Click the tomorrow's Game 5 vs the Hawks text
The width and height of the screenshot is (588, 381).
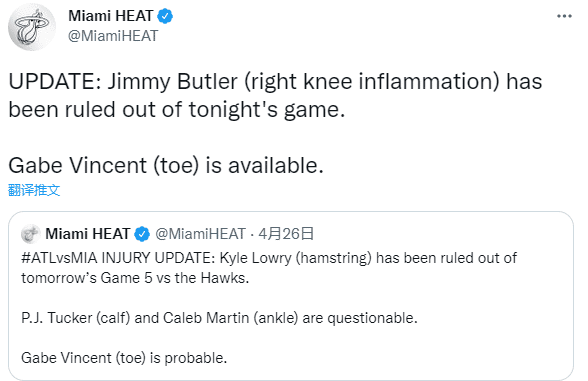pyautogui.click(x=135, y=278)
